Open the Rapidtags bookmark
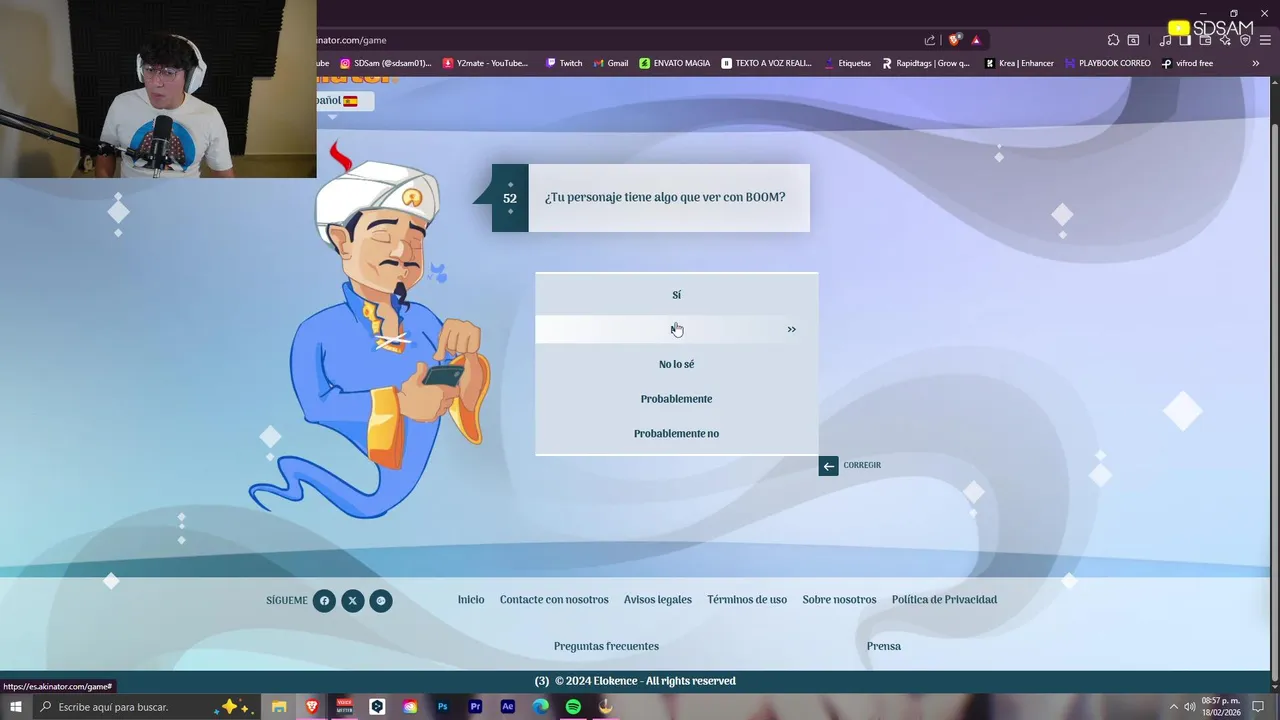The image size is (1280, 720). point(926,63)
